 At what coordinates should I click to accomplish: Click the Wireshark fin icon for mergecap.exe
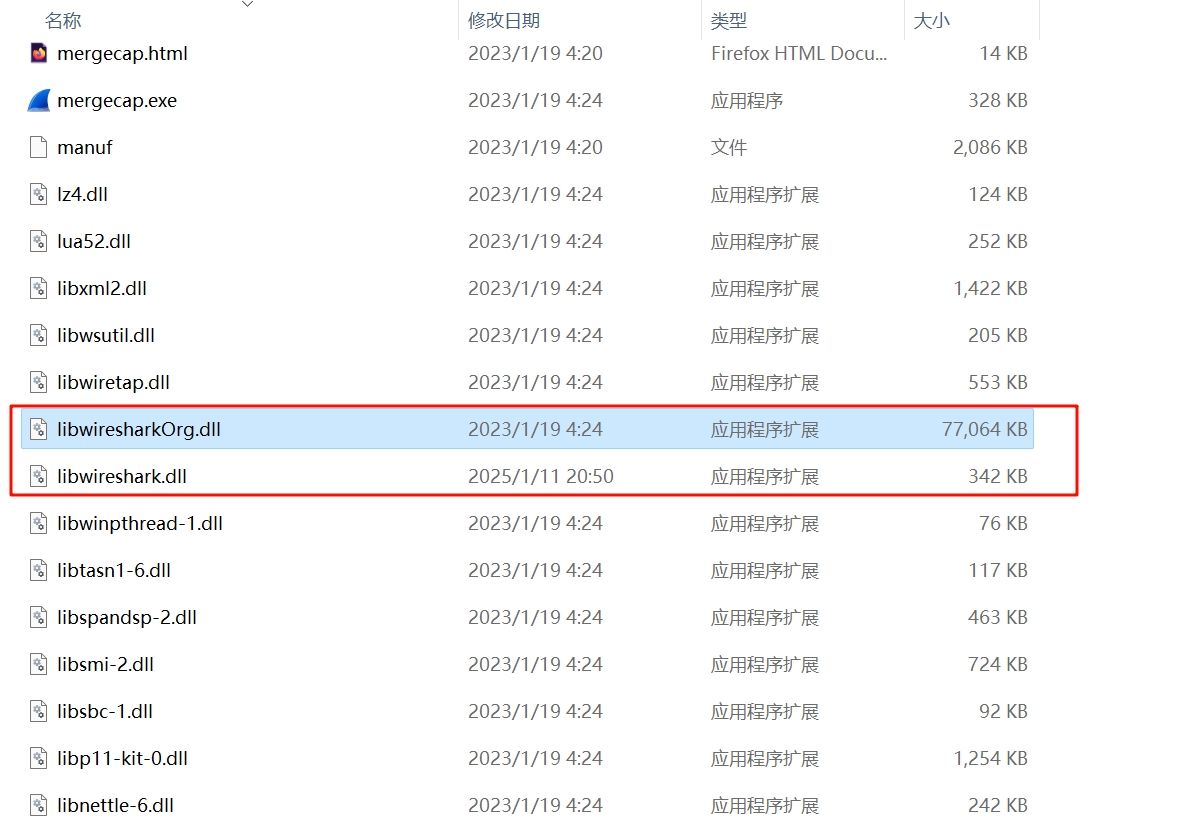pos(39,100)
